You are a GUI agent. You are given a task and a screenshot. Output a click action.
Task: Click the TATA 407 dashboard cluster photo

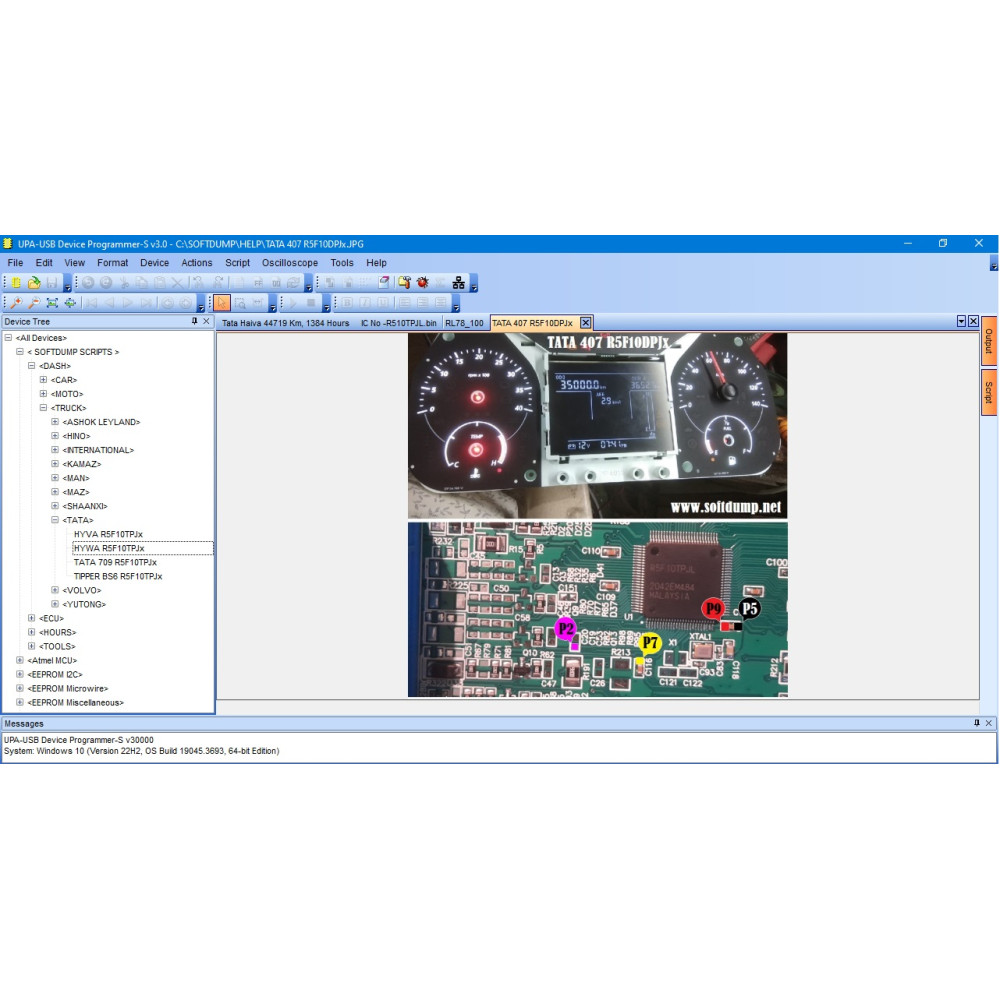coord(598,425)
